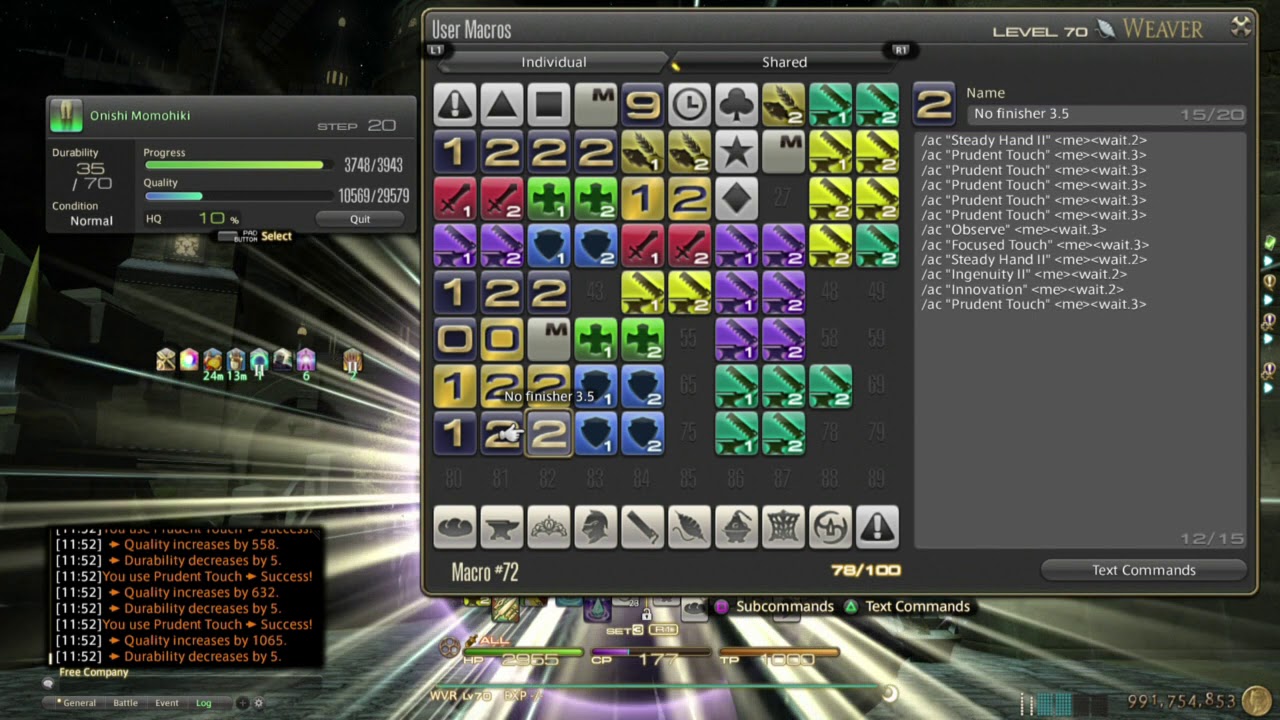Click the Subcommands prompt

[775, 606]
